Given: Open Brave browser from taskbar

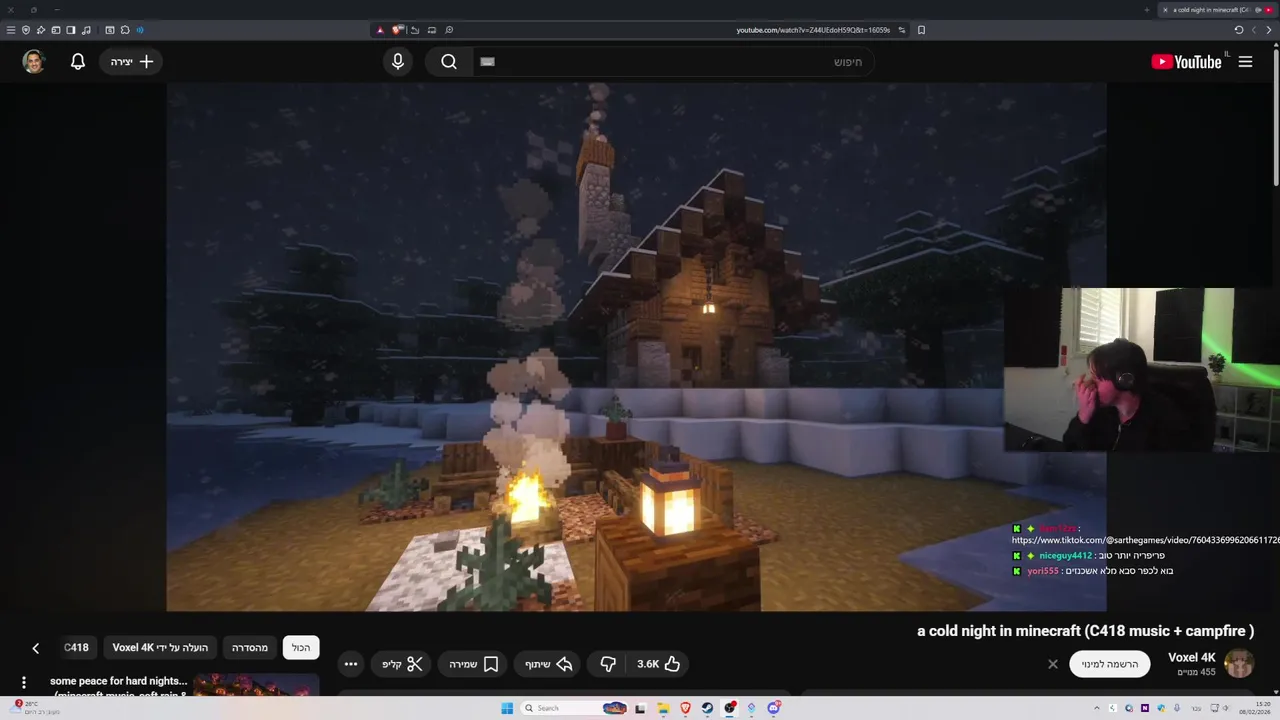Looking at the screenshot, I should click(685, 708).
